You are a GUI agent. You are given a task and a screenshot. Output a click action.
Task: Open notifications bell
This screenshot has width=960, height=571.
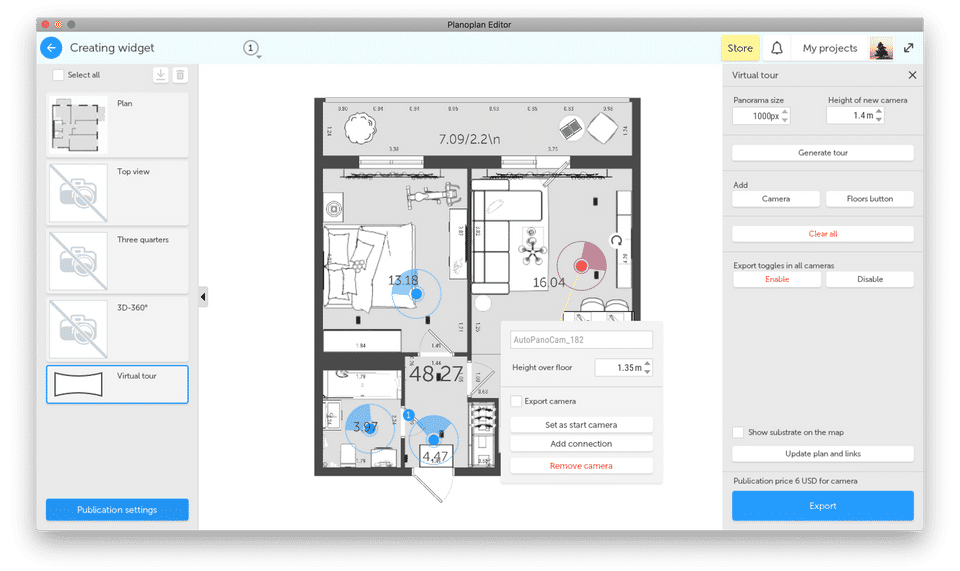point(776,48)
